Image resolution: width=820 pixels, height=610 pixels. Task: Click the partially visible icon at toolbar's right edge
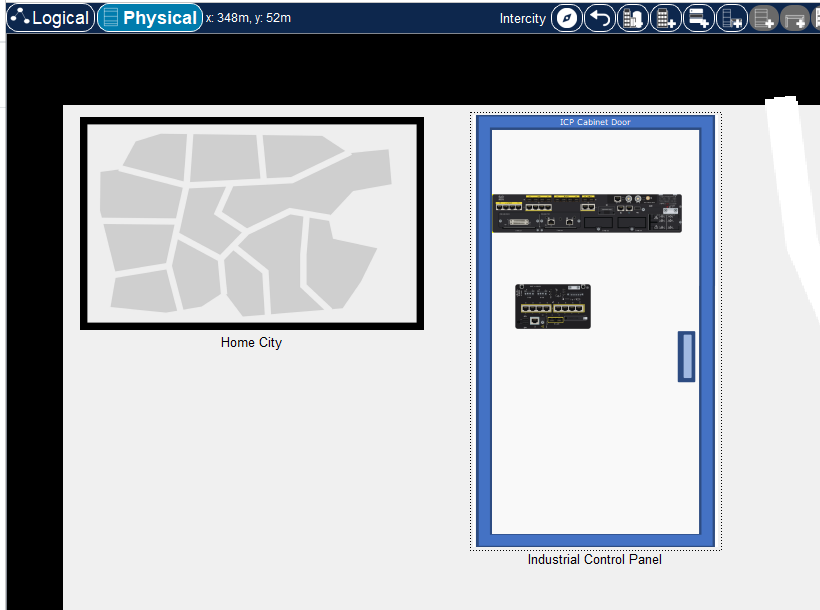coord(813,18)
